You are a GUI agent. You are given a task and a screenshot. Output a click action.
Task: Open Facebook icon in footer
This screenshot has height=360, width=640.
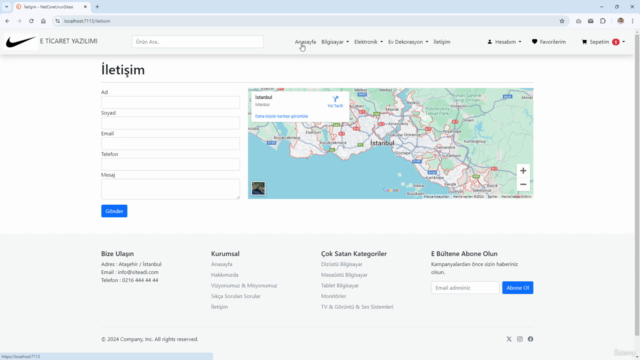coord(530,339)
